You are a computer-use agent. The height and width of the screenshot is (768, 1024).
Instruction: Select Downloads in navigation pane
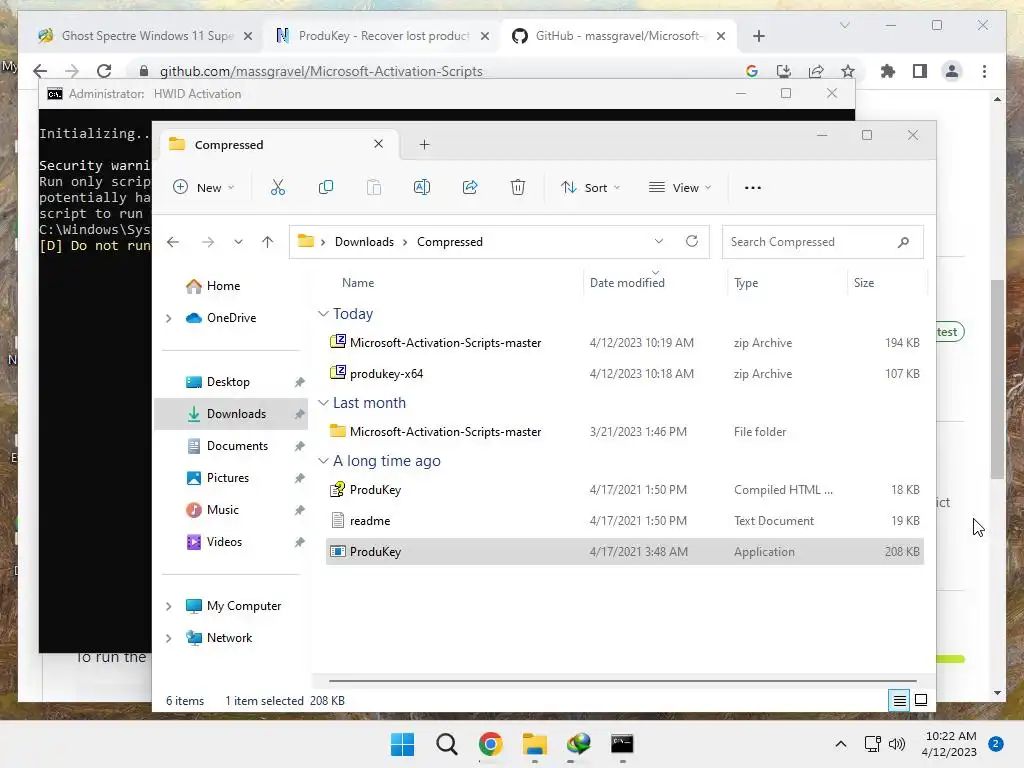[x=231, y=414]
